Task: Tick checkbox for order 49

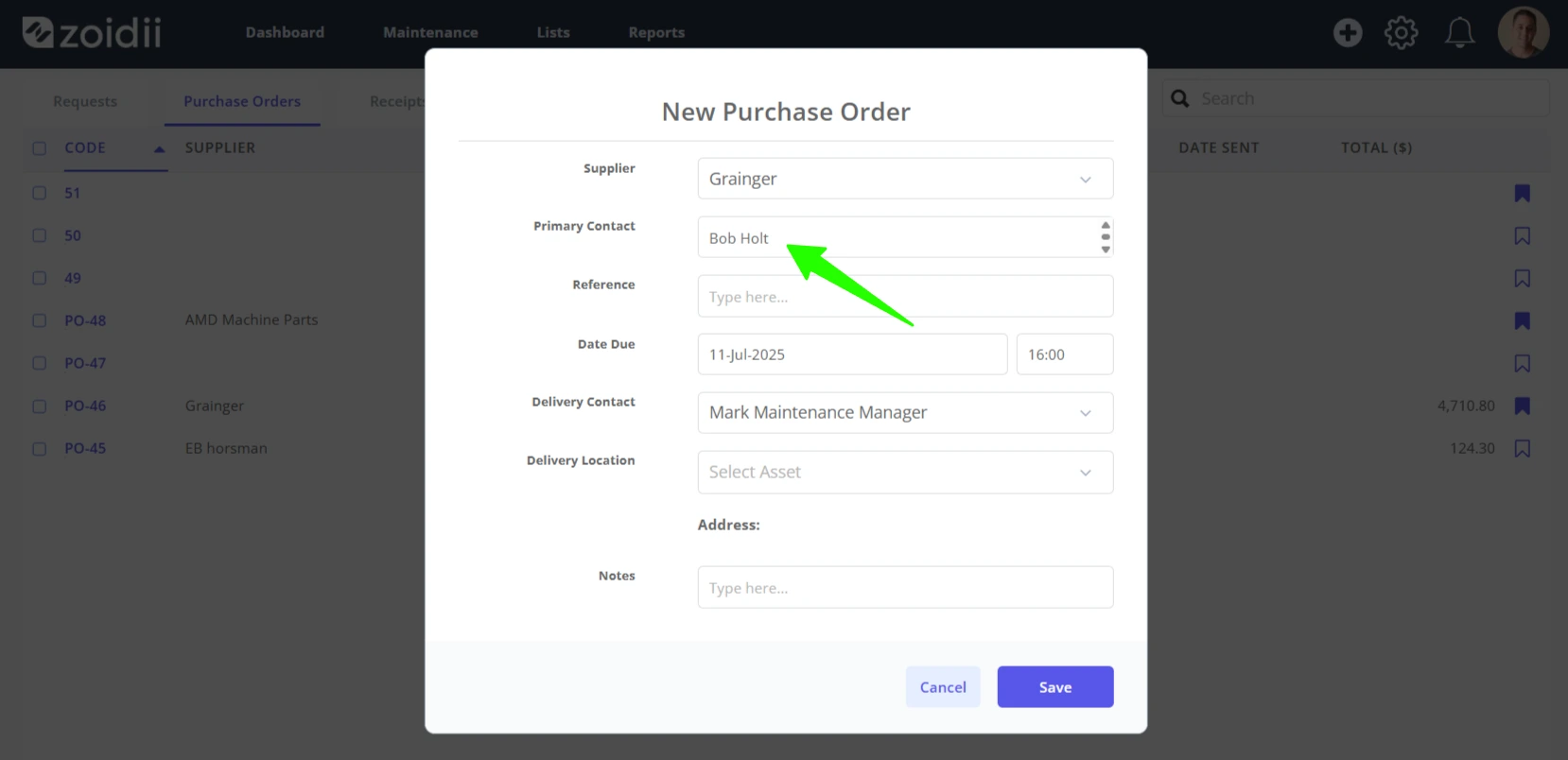Action: 39,278
